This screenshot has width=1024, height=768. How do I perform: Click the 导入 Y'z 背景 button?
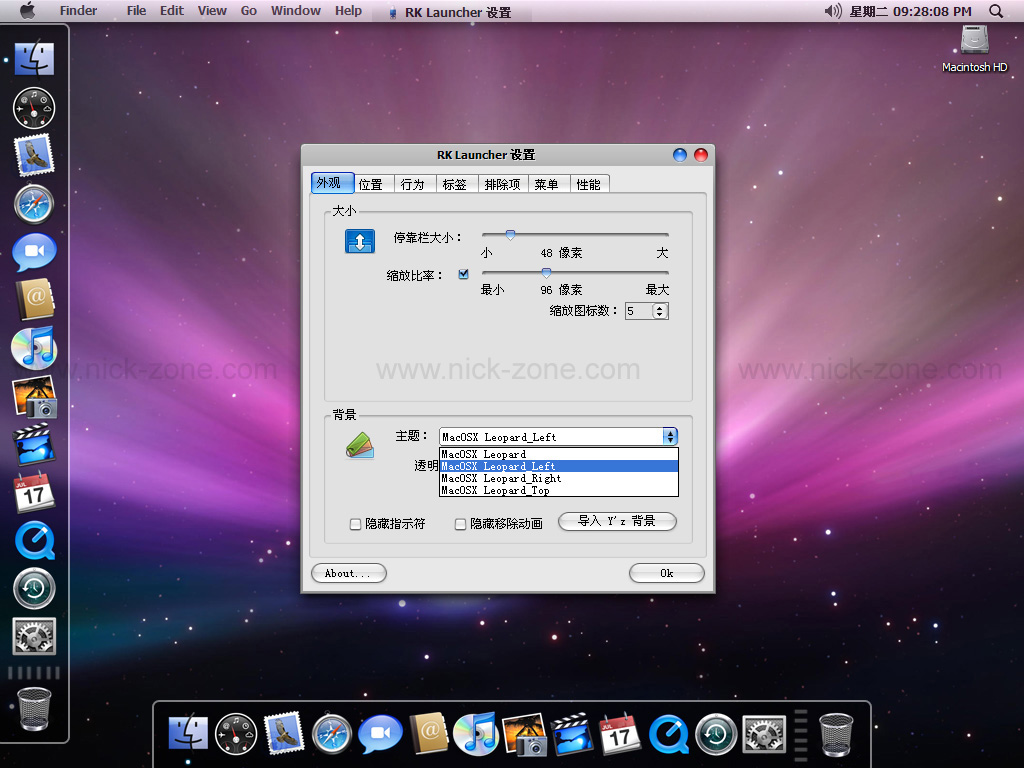(x=617, y=521)
